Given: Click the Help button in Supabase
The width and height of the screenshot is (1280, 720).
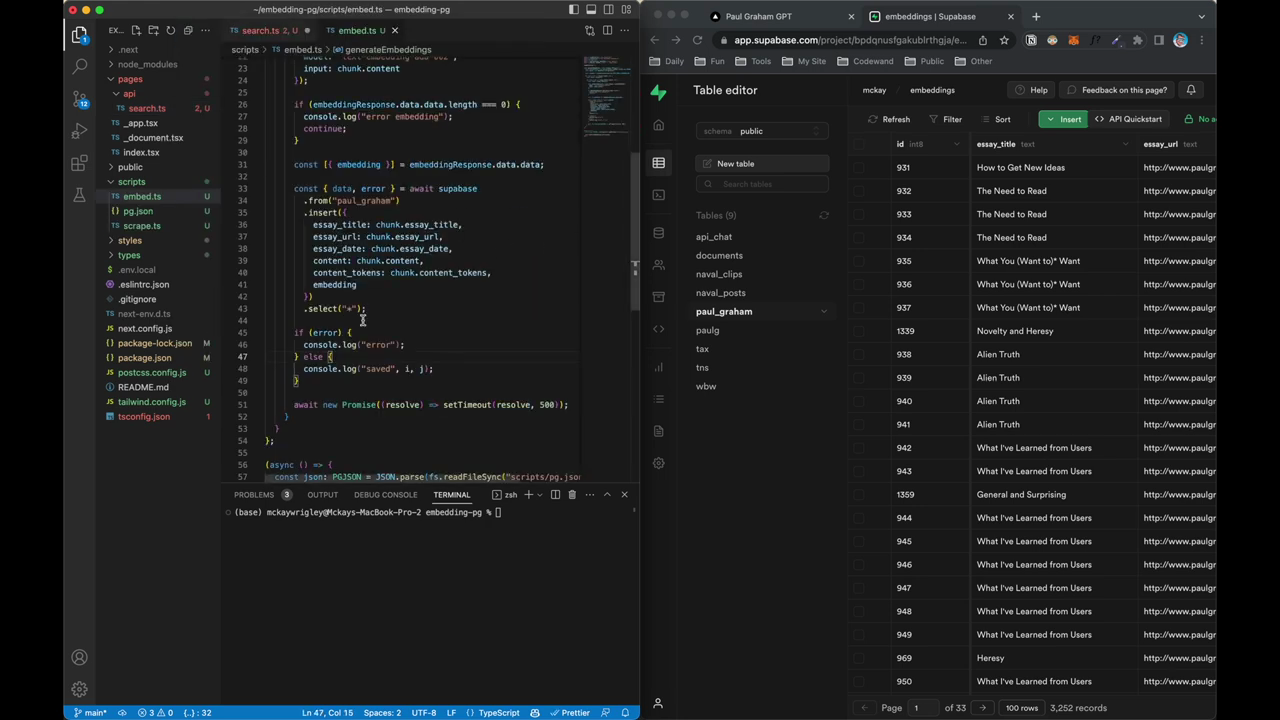Looking at the screenshot, I should [1030, 90].
